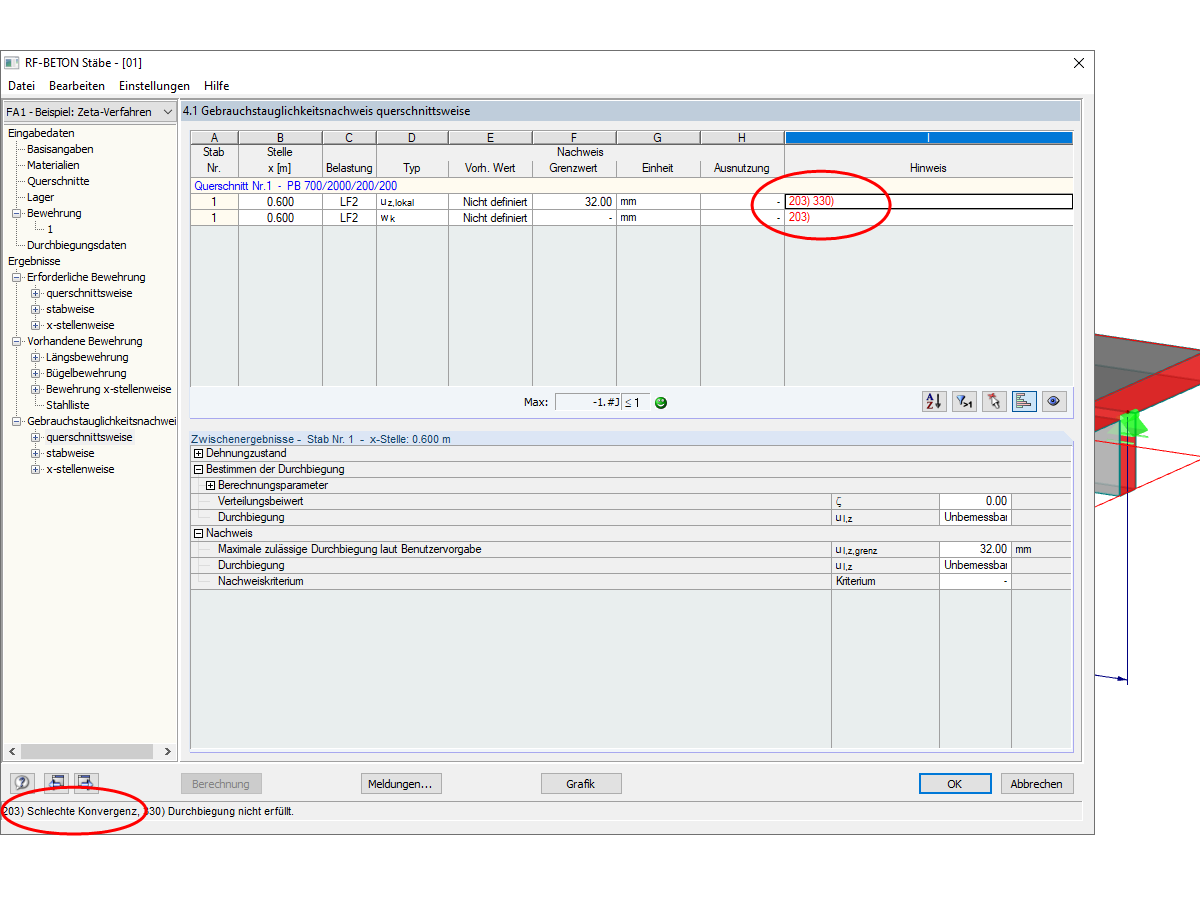Screen dimensions: 1200x900
Task: Click the filter exceeding >1 icon
Action: pos(964,402)
